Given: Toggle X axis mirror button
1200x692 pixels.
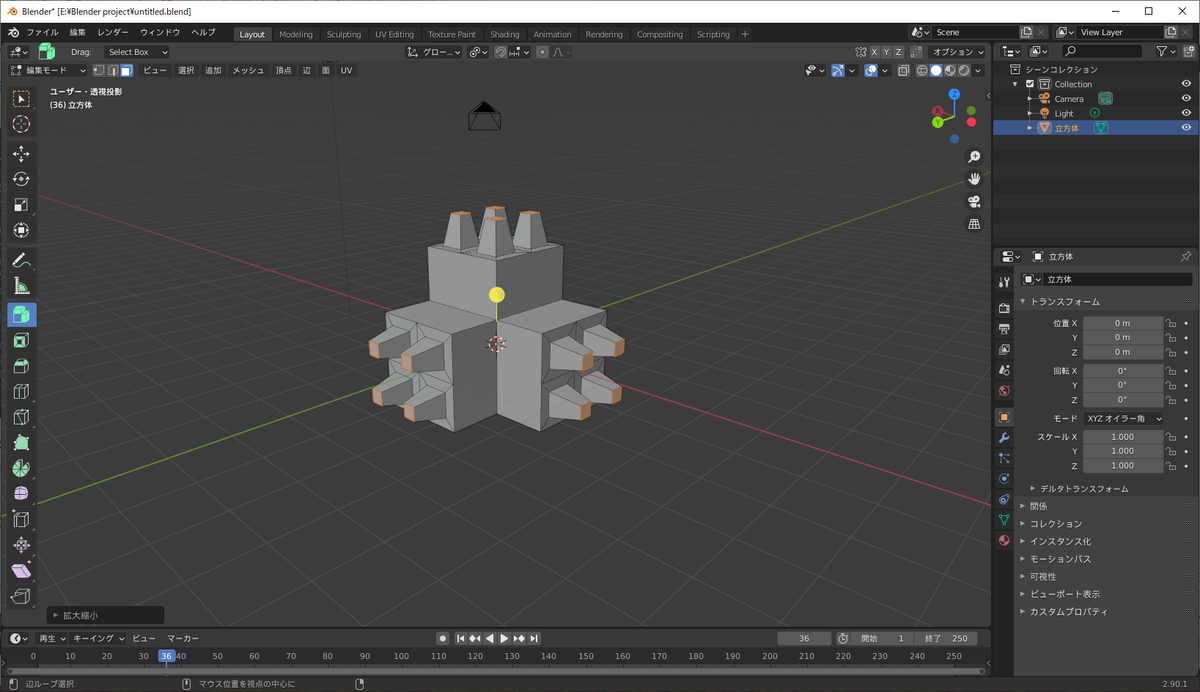Looking at the screenshot, I should (874, 52).
